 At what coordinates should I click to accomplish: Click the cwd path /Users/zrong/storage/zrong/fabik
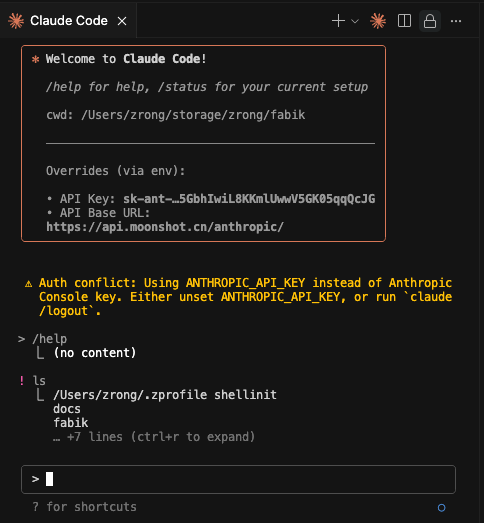193,115
